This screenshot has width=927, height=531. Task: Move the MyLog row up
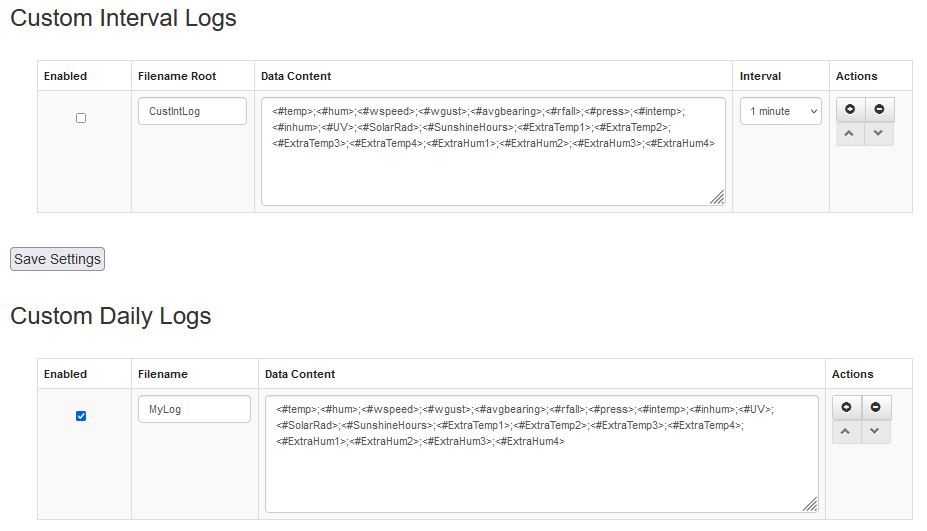tap(846, 432)
